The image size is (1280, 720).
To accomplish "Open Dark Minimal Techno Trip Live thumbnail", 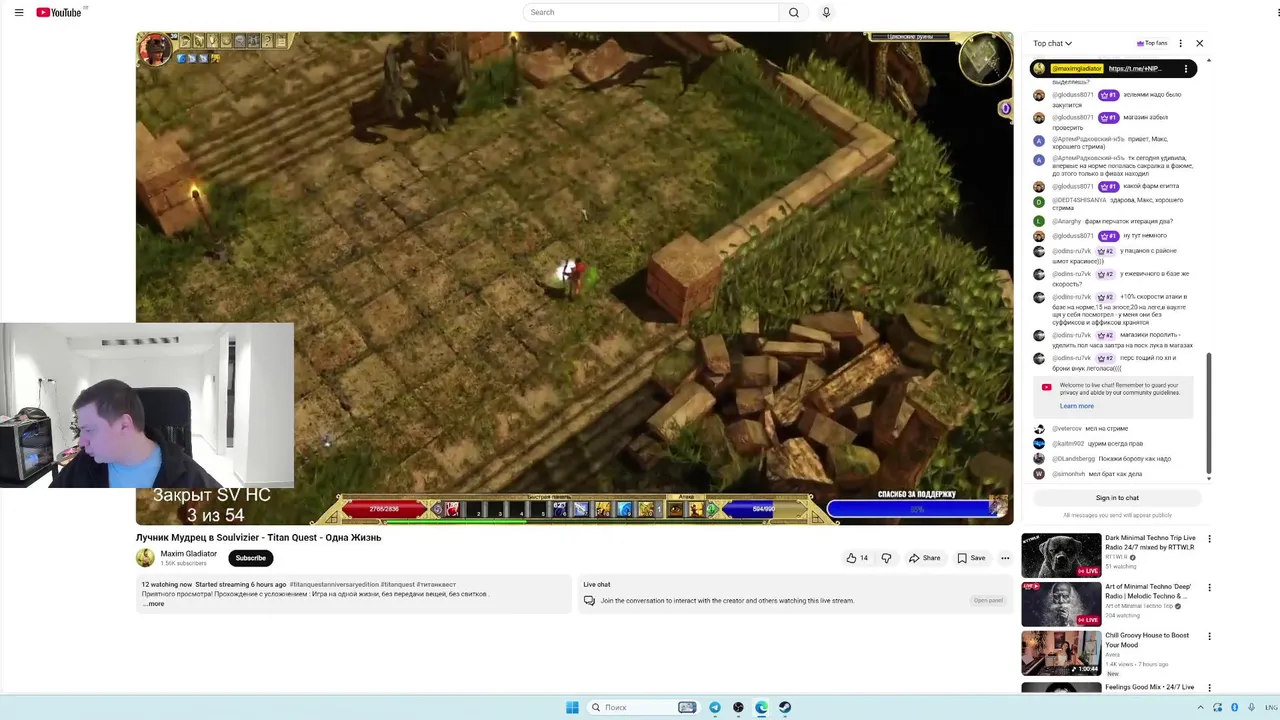I will (x=1061, y=556).
